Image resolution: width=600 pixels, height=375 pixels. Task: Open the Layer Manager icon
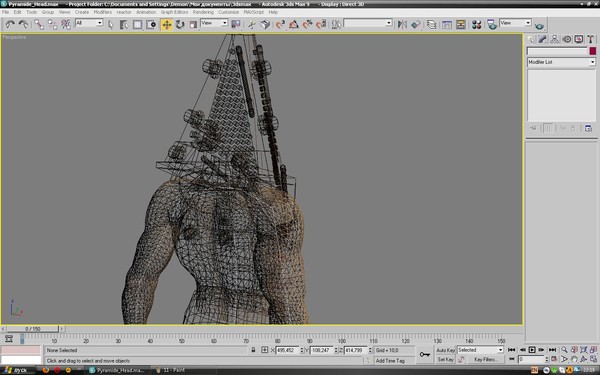[431, 24]
